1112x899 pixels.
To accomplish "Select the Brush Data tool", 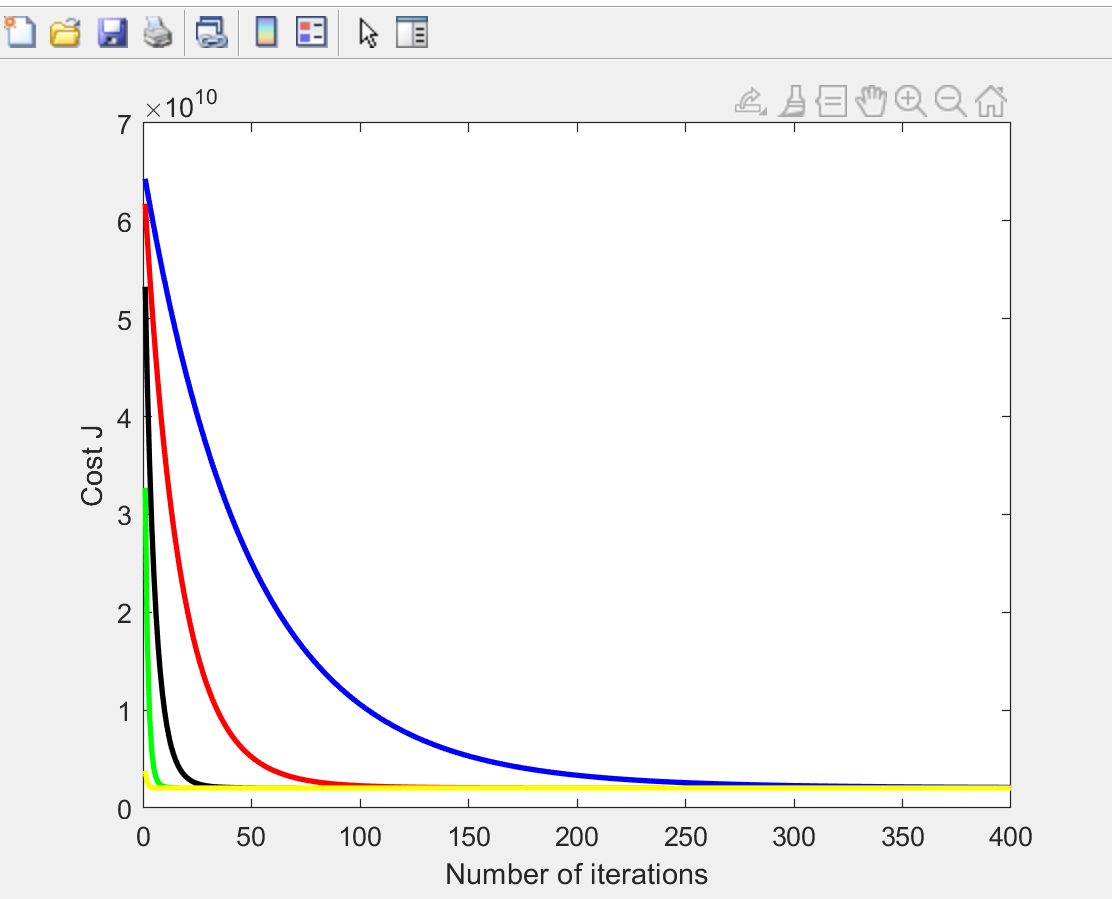I will coord(792,100).
